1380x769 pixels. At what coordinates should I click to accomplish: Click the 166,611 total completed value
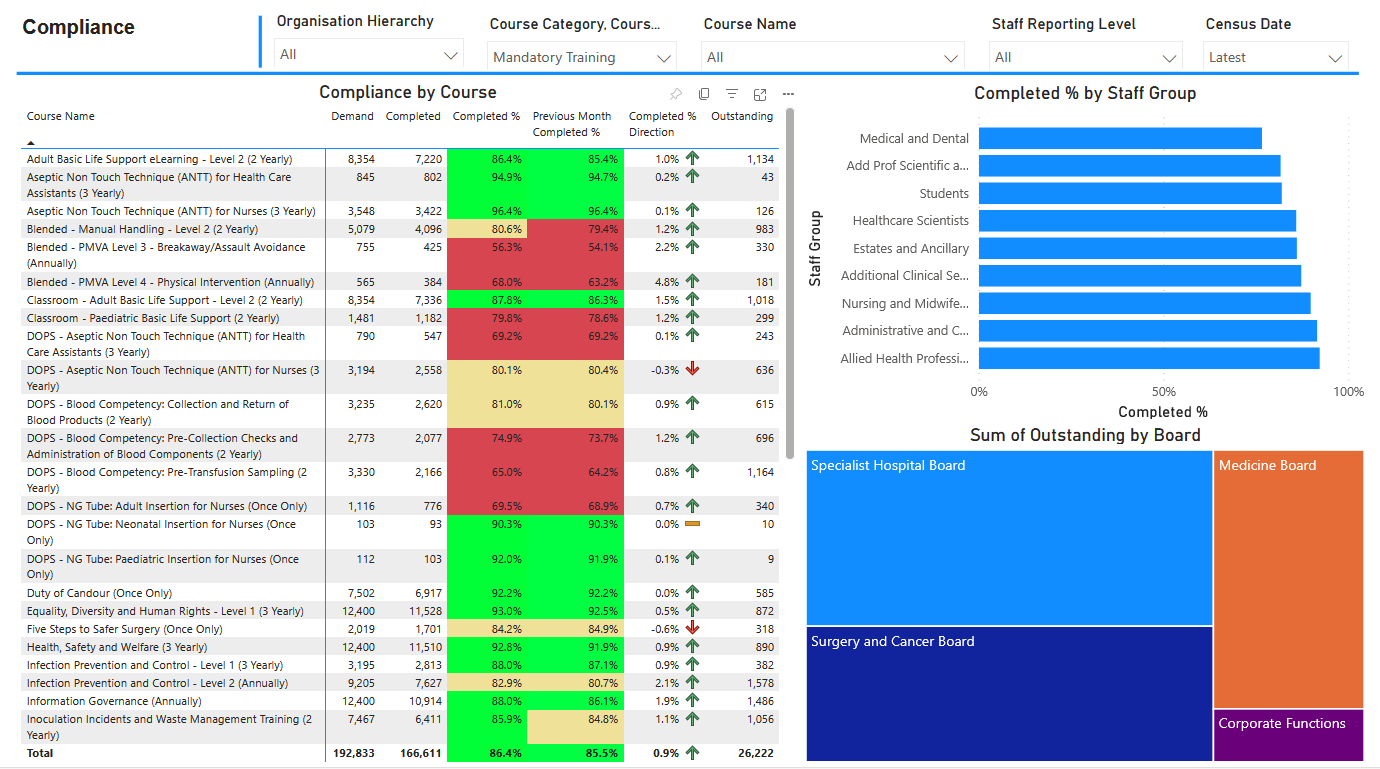point(419,753)
